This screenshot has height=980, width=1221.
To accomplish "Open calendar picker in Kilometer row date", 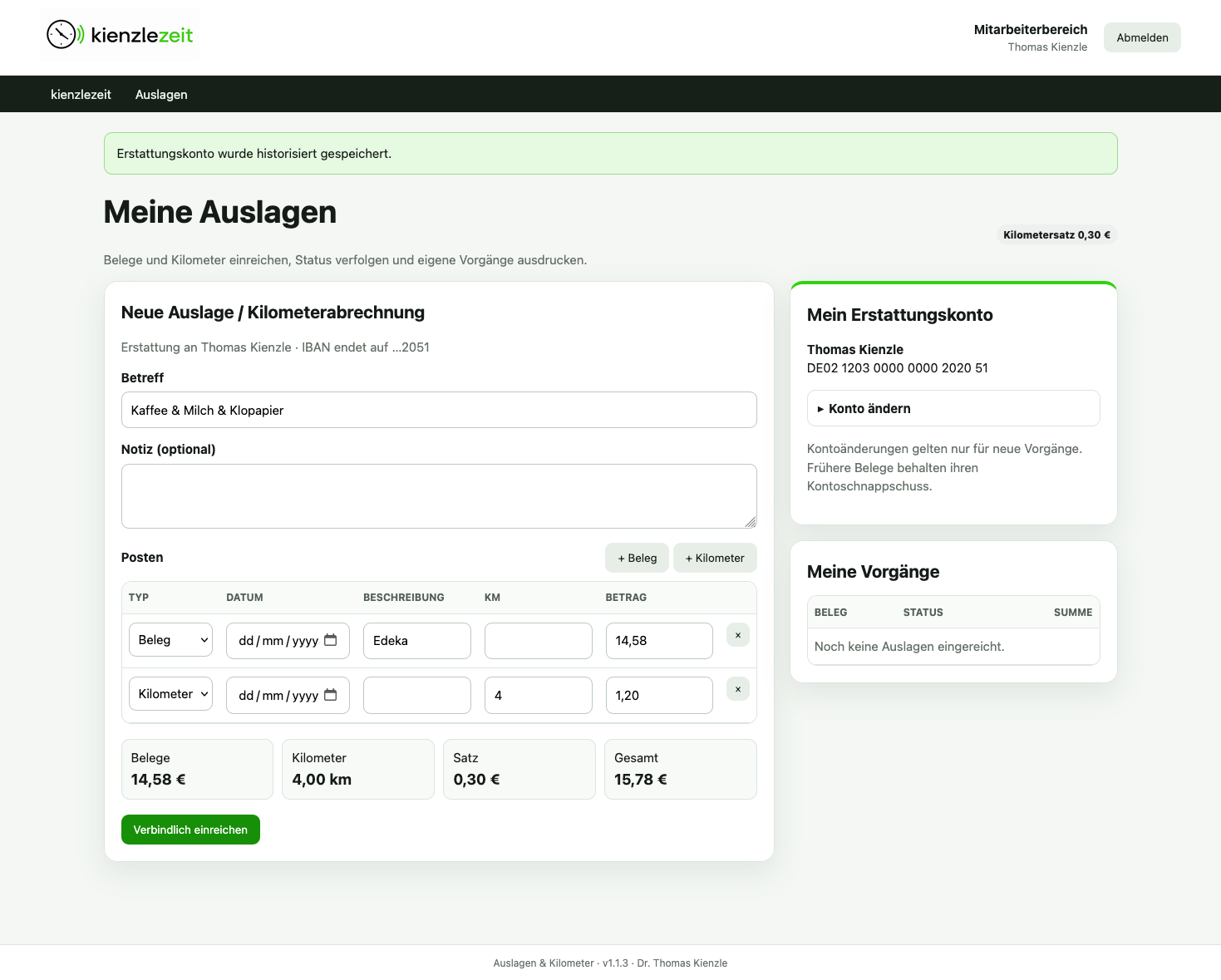I will [x=331, y=695].
